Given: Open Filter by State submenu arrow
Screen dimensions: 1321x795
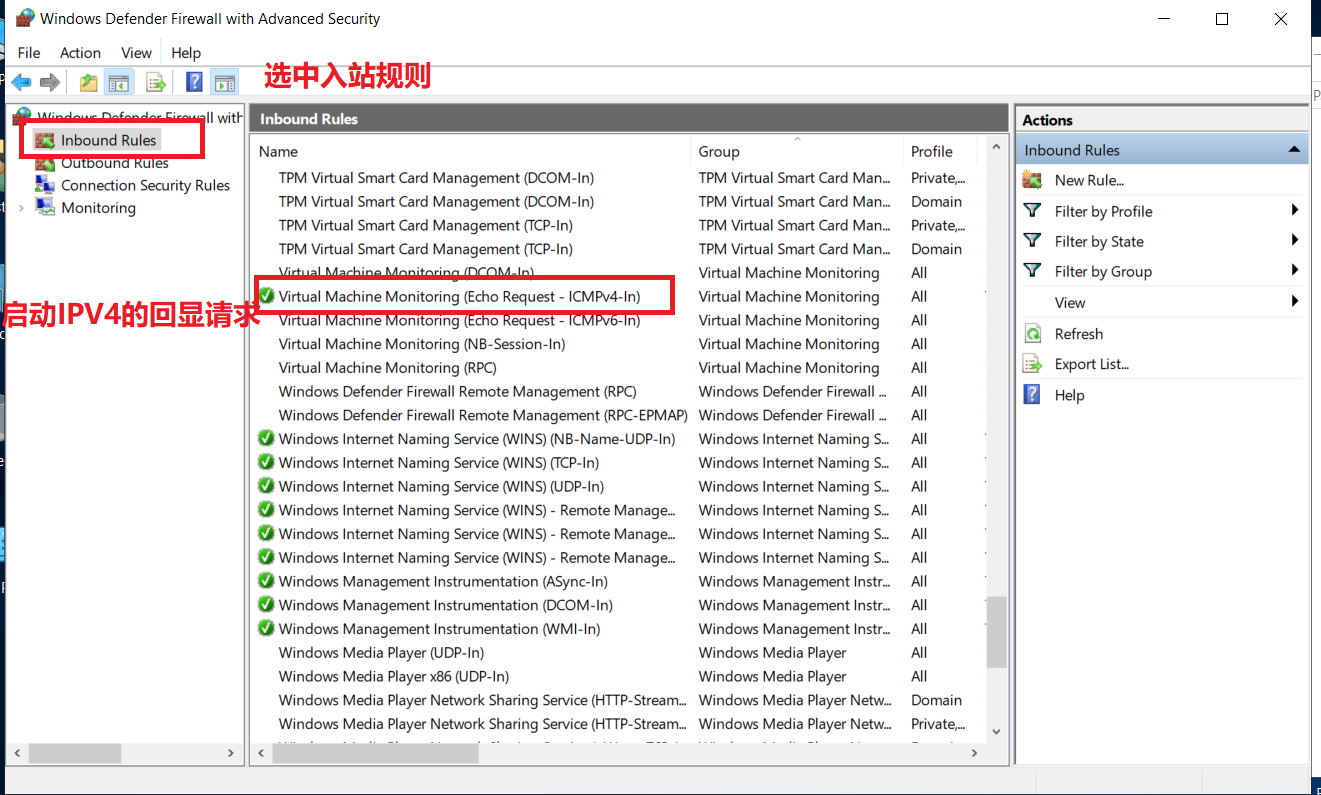Looking at the screenshot, I should coord(1295,240).
